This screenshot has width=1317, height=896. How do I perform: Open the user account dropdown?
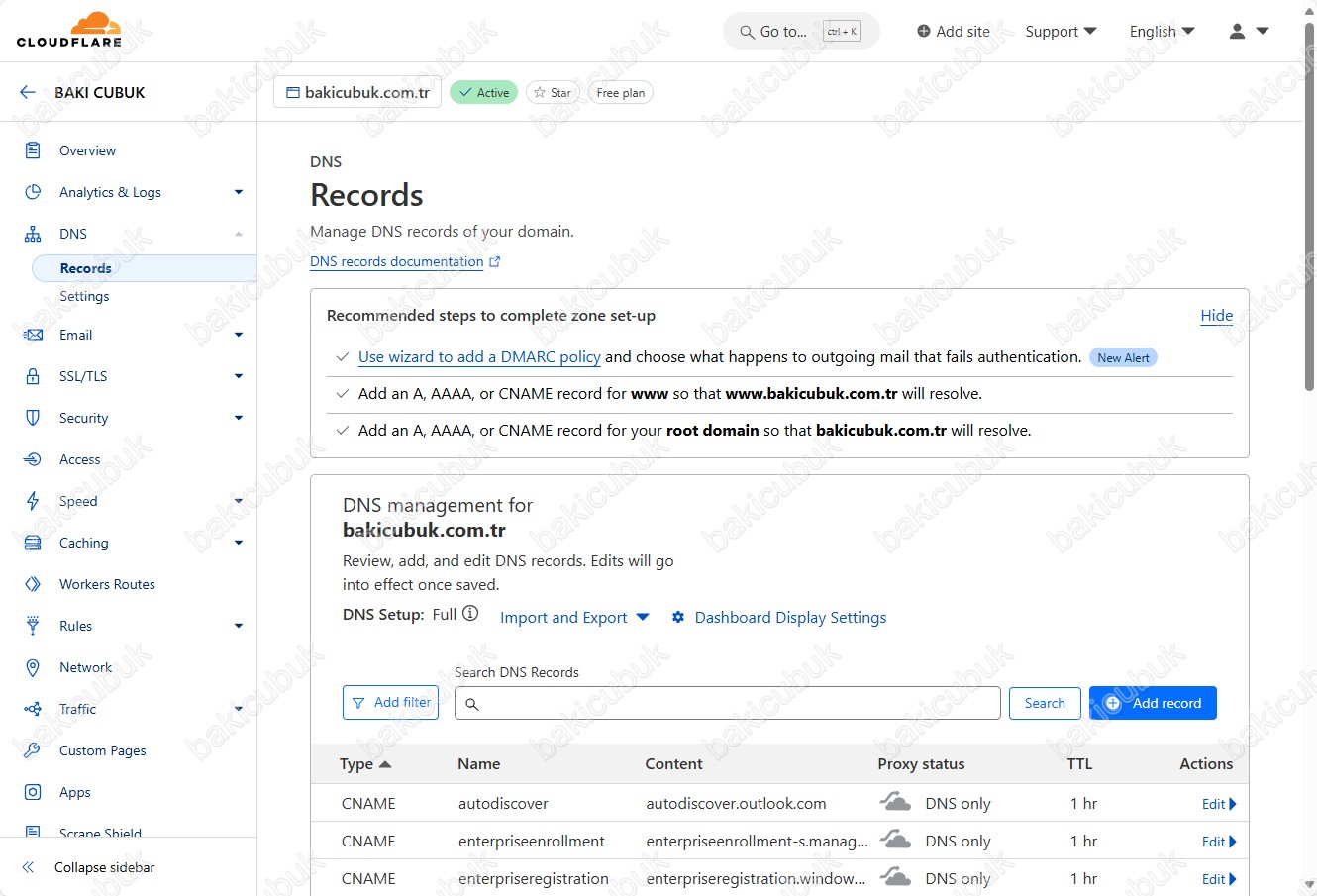click(x=1249, y=31)
